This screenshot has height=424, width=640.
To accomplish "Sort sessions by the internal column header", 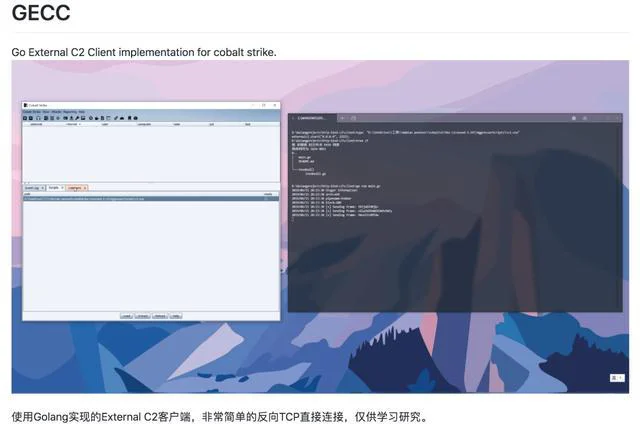I will 71,124.
